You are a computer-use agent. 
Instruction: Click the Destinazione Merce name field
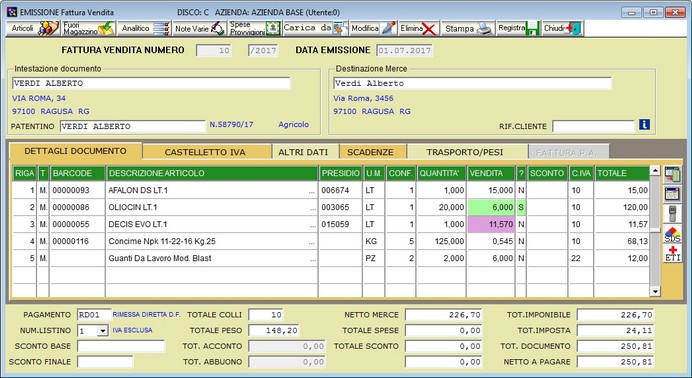coord(472,83)
